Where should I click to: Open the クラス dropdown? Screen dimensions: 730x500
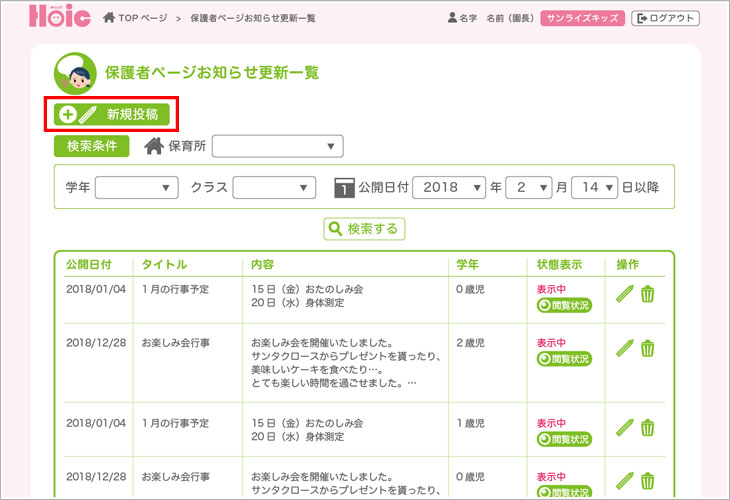pos(274,187)
